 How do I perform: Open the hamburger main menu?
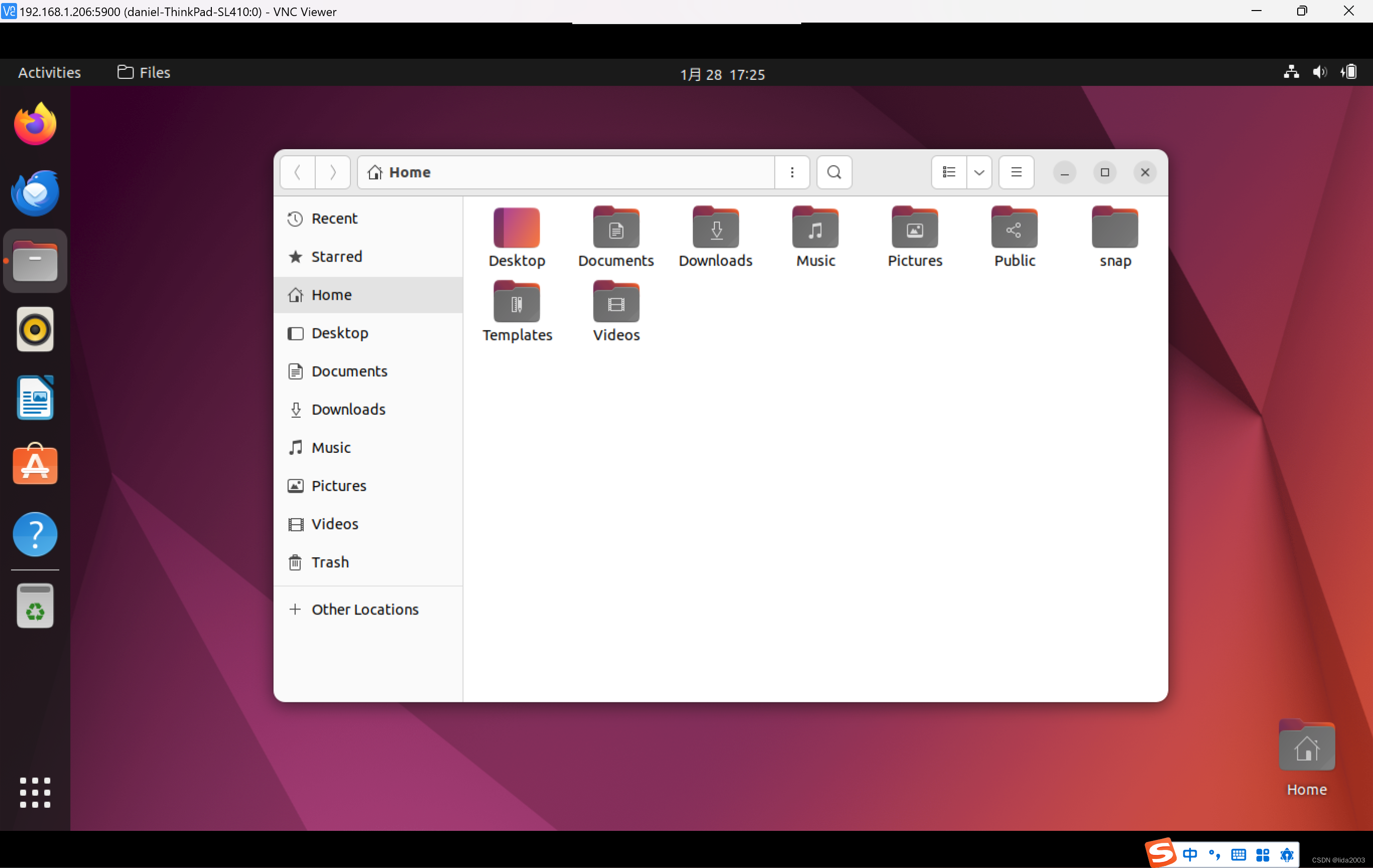1016,172
